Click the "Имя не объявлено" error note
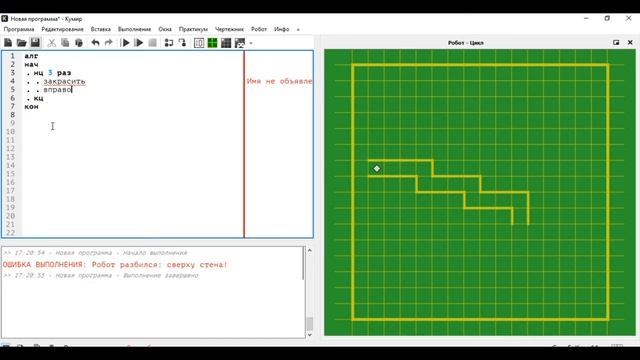This screenshot has width=640, height=360. 279,81
